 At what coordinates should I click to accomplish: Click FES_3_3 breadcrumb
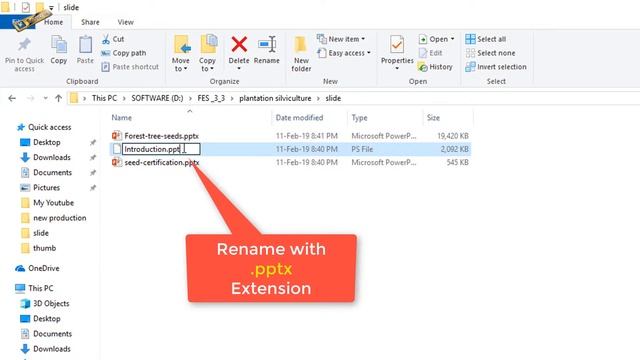(x=211, y=98)
